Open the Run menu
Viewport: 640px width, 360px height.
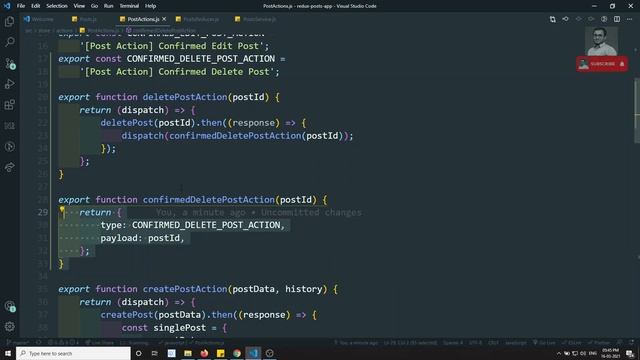coord(108,6)
